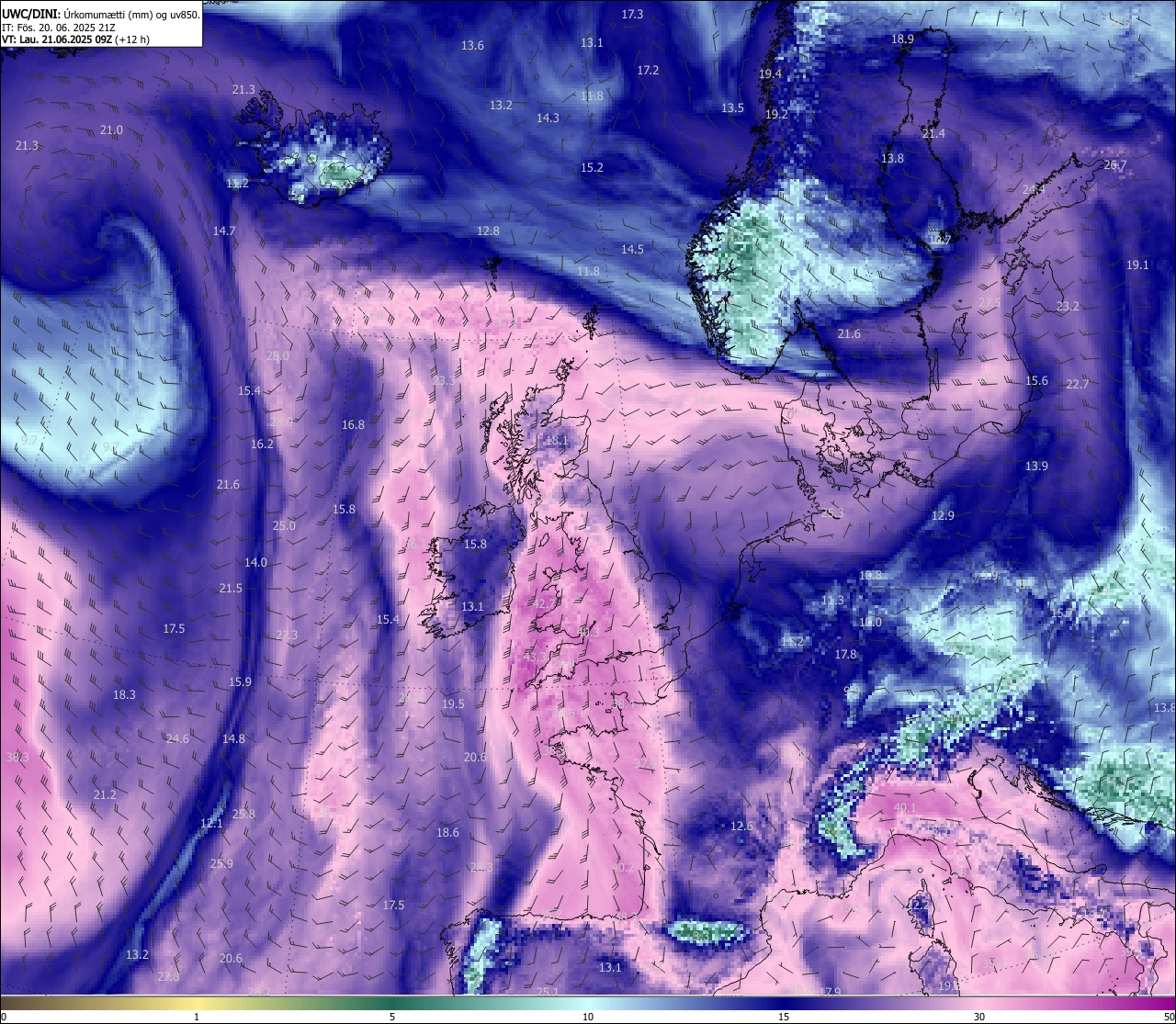Click the 15.6 value label
The height and width of the screenshot is (1024, 1176).
pos(1036,381)
